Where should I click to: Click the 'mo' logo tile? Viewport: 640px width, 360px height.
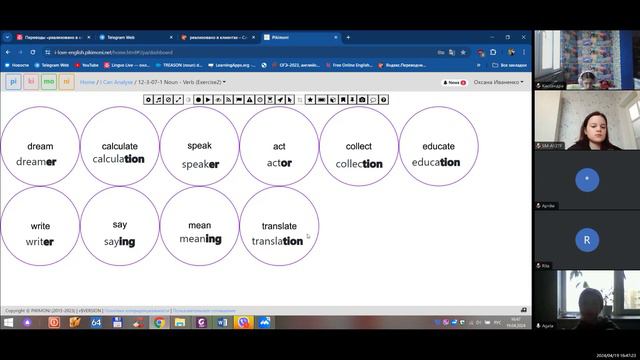tap(49, 82)
